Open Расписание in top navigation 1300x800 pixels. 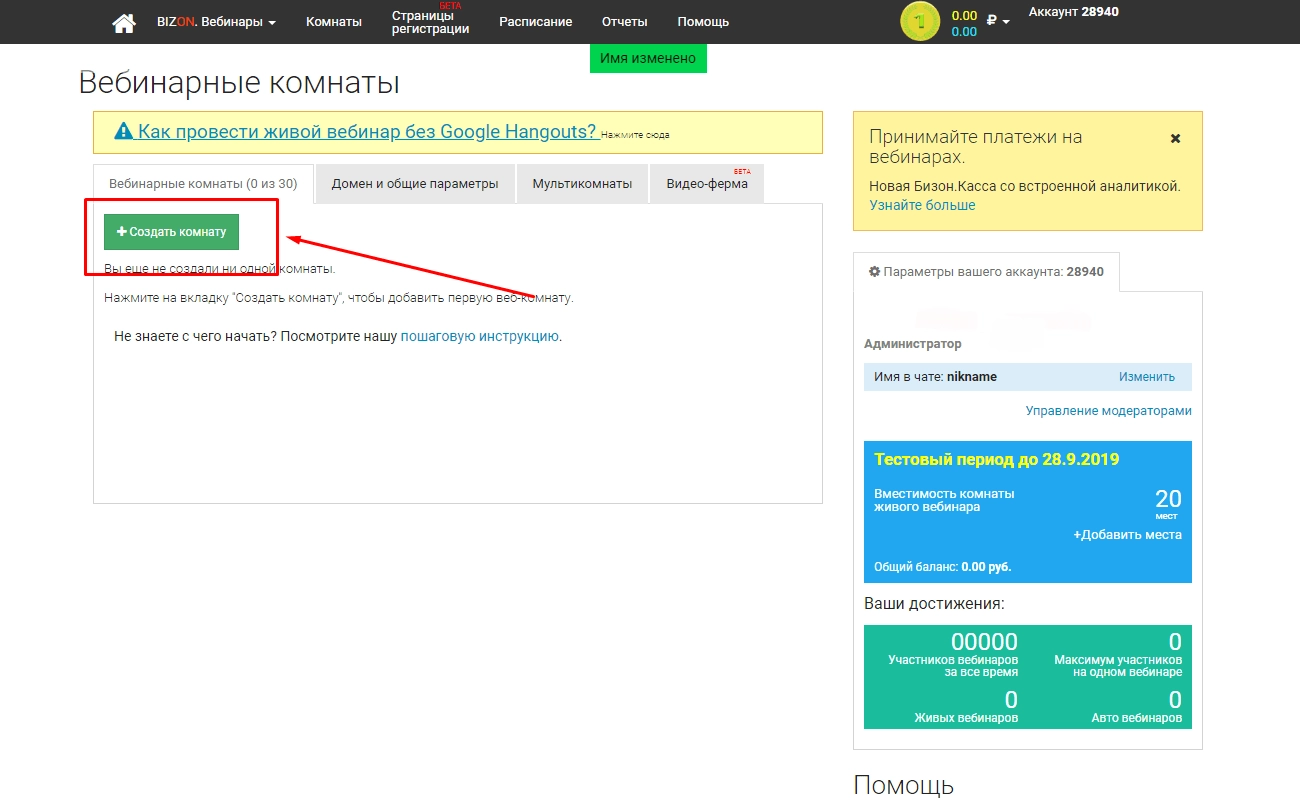(x=535, y=22)
